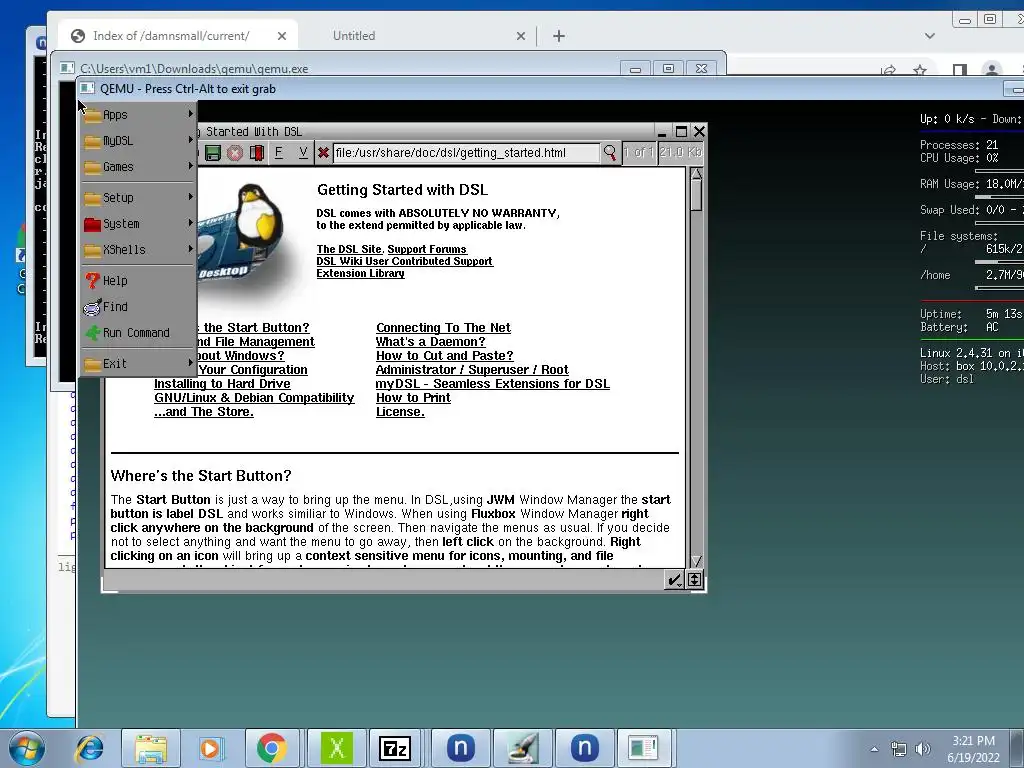Viewport: 1024px width, 768px height.
Task: Open myDSL - Seamless Extensions link
Action: [492, 384]
